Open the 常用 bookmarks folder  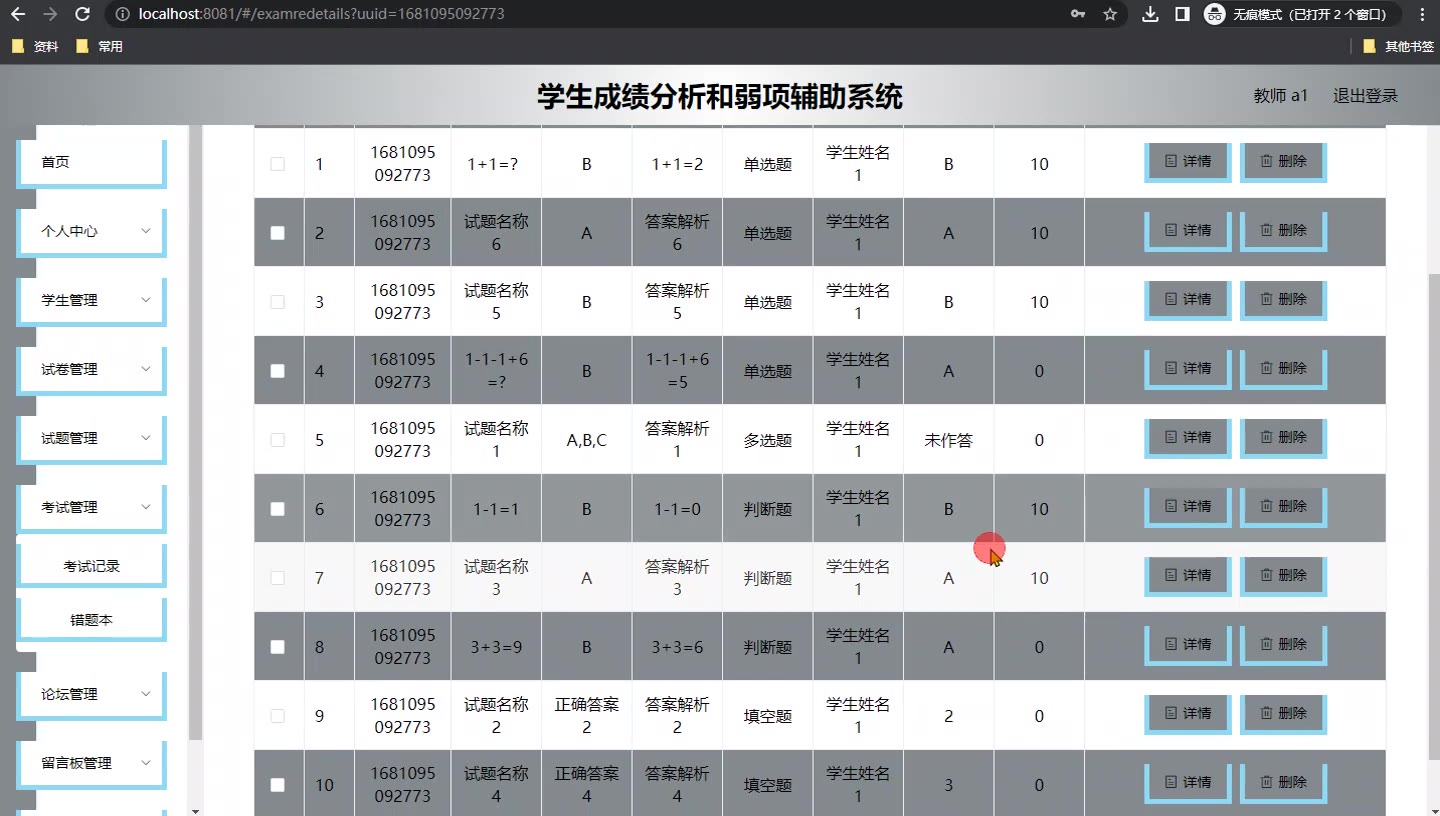pyautogui.click(x=98, y=46)
